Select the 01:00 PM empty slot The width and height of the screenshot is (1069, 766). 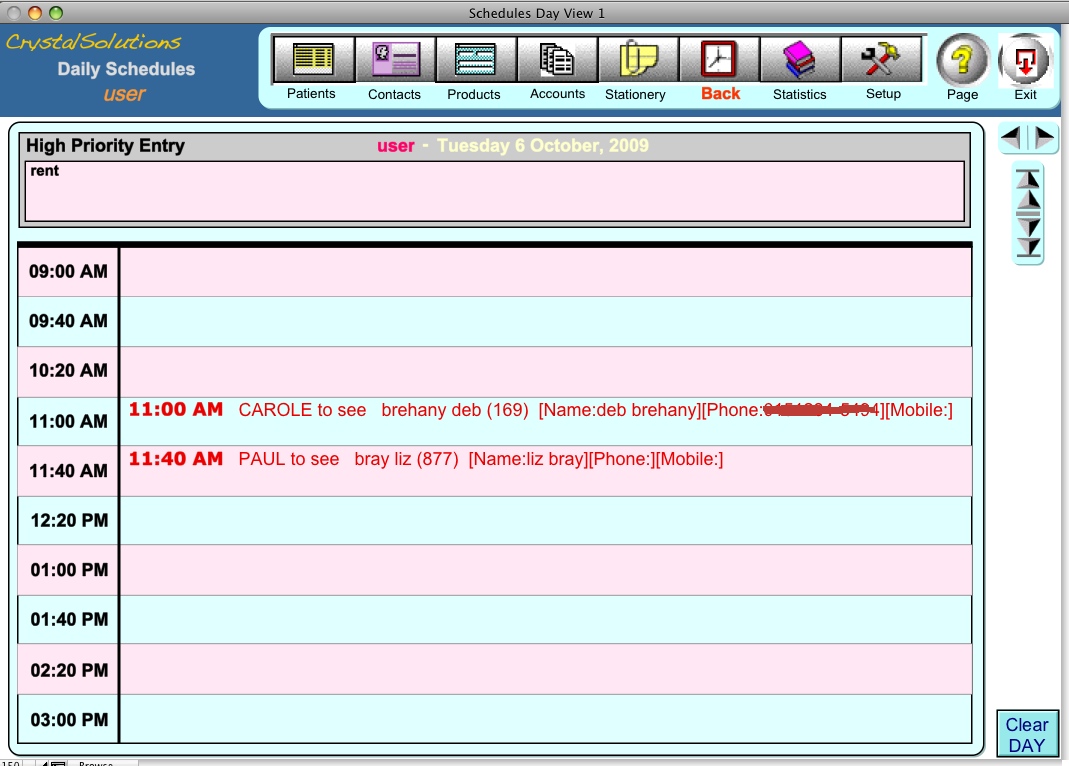point(545,570)
